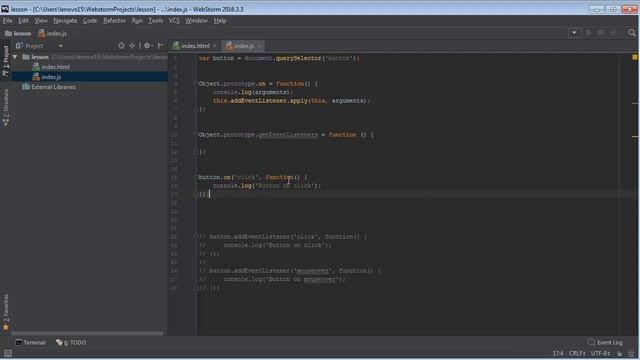Open the Window menu
This screenshot has height=360, width=640.
(x=196, y=20)
